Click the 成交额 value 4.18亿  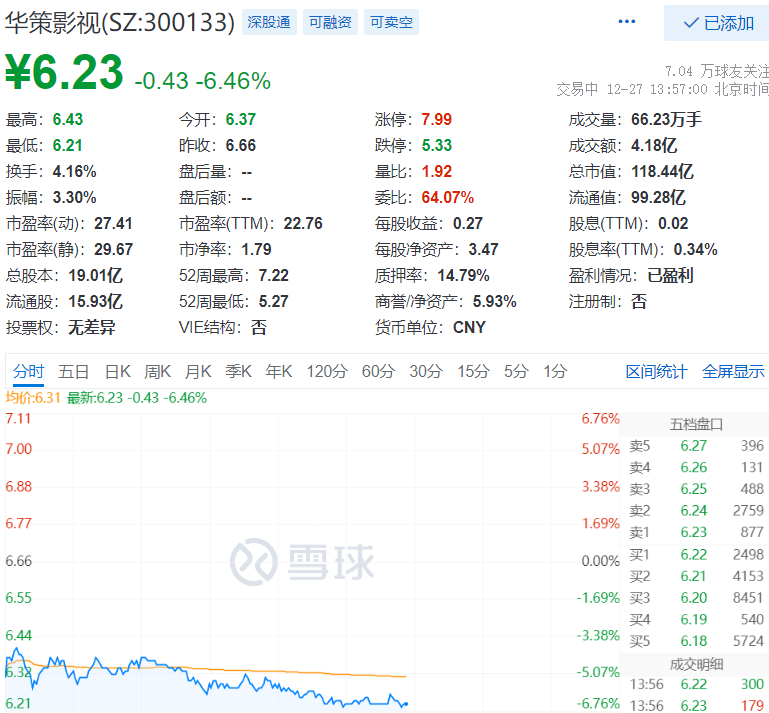pos(654,145)
